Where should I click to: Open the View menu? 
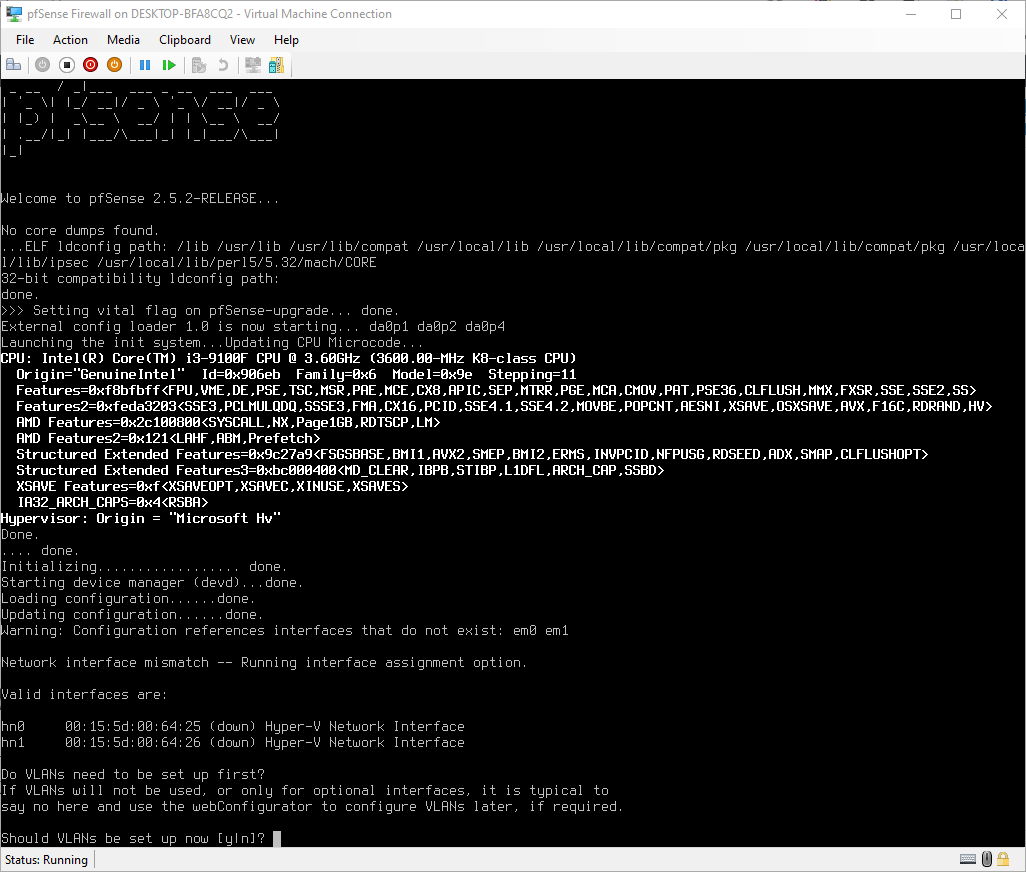coord(242,40)
